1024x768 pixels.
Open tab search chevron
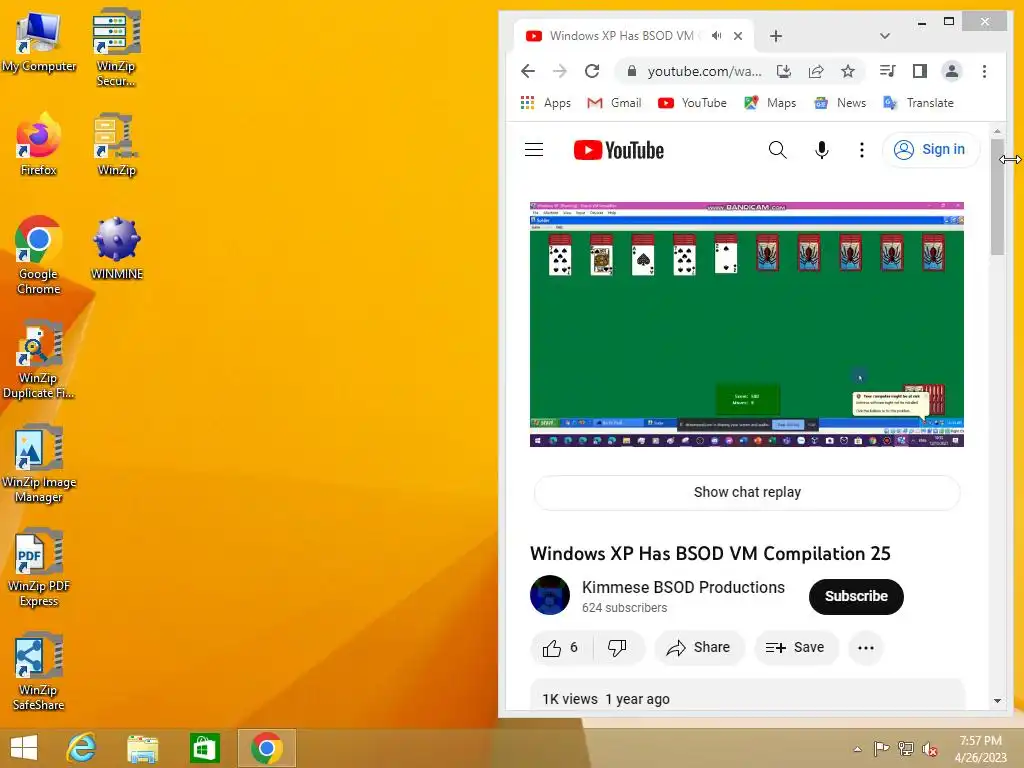pyautogui.click(x=885, y=36)
